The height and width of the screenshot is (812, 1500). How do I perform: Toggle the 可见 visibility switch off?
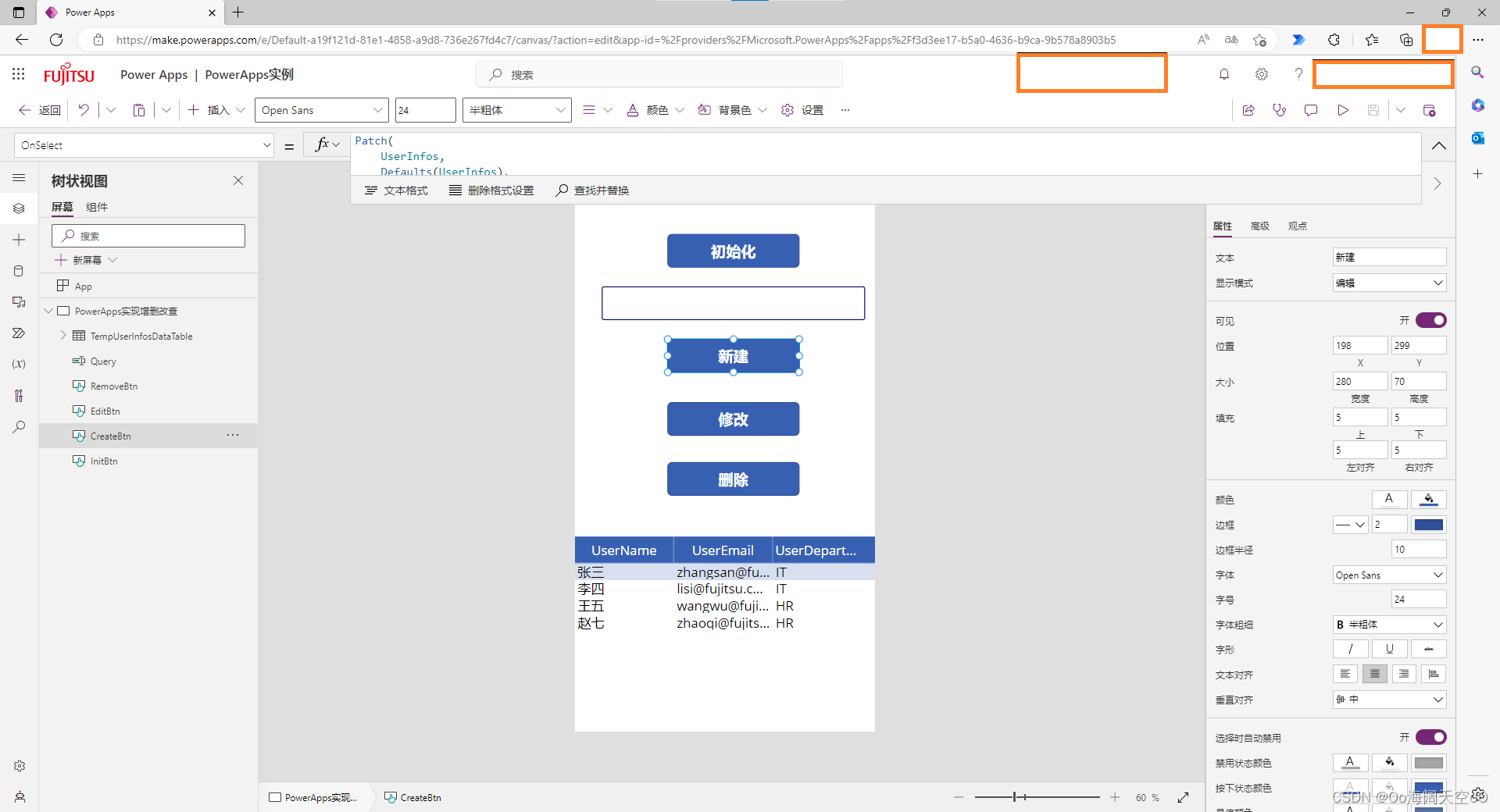(1430, 320)
